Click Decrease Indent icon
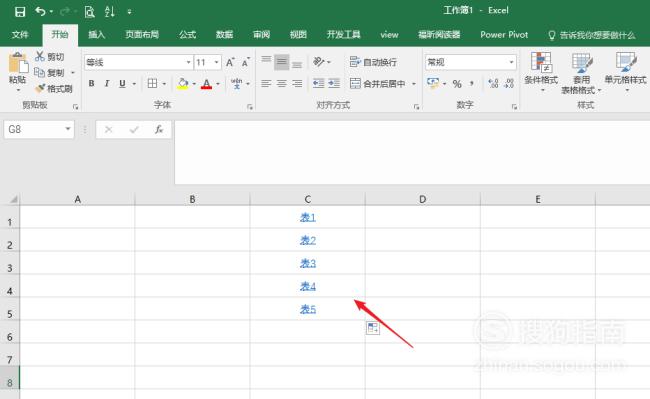 [318, 84]
